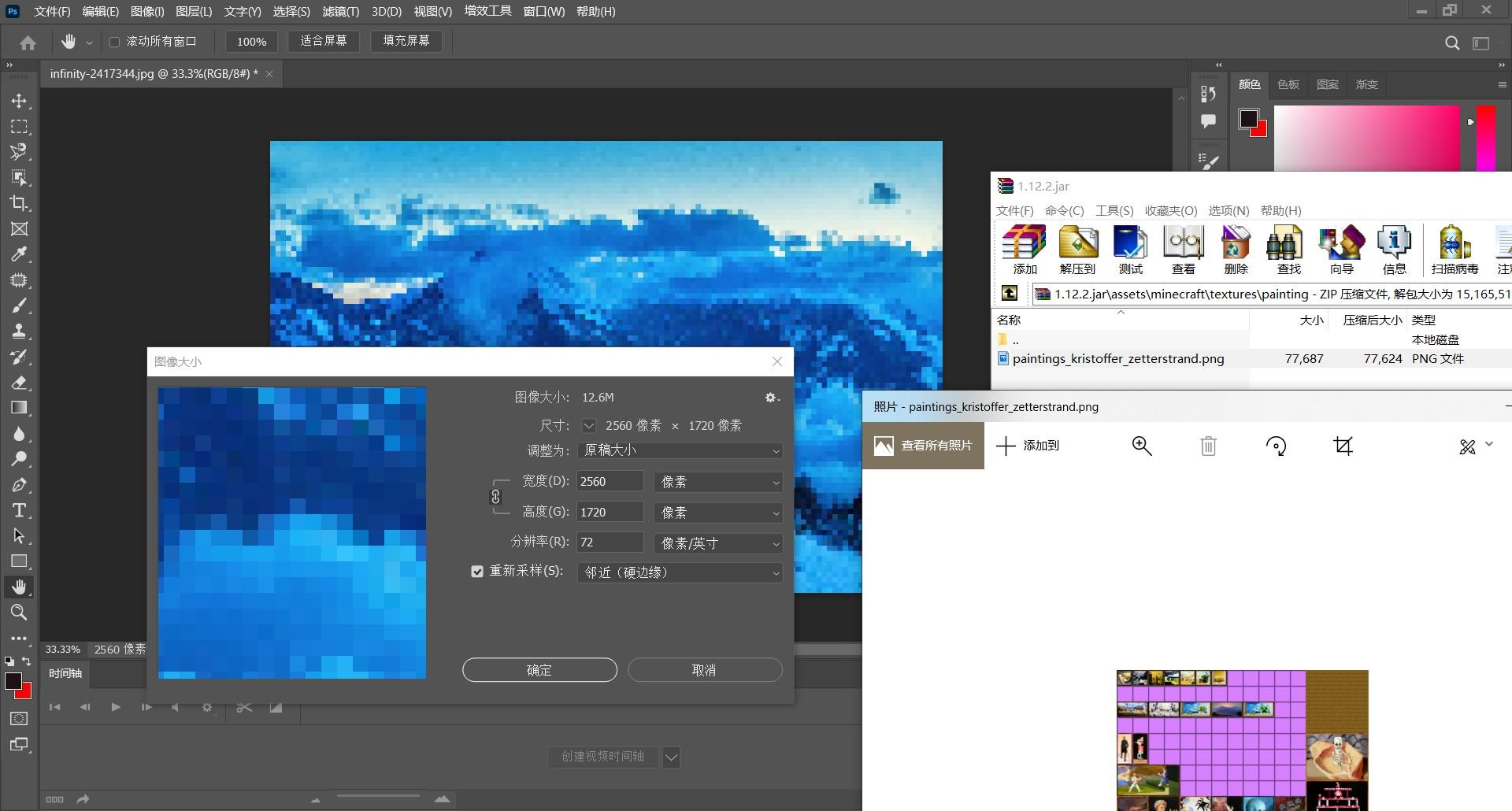Screen dimensions: 1512x811
Task: Click the 100% zoom button
Action: pos(251,41)
